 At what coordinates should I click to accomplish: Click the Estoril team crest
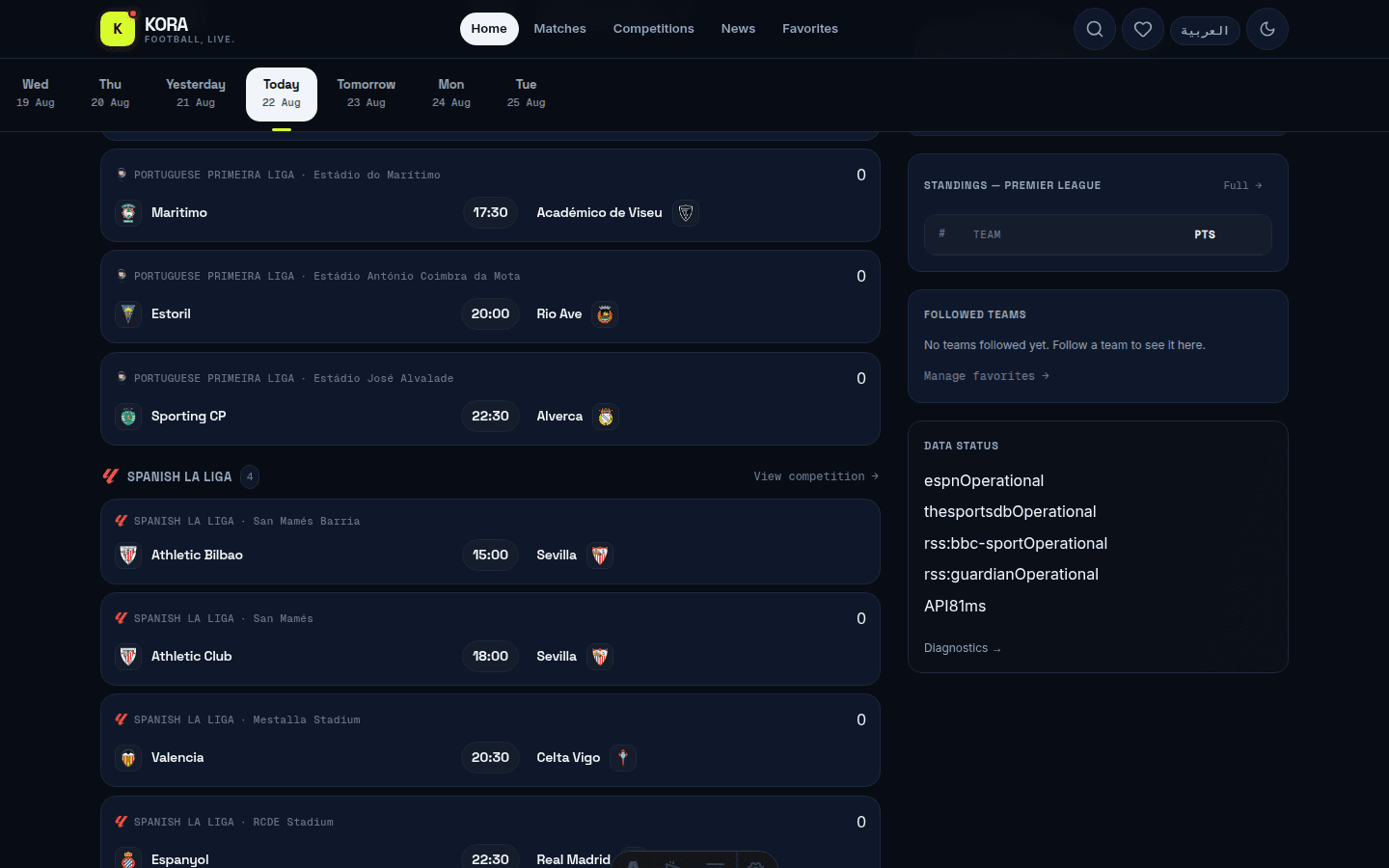click(x=128, y=314)
